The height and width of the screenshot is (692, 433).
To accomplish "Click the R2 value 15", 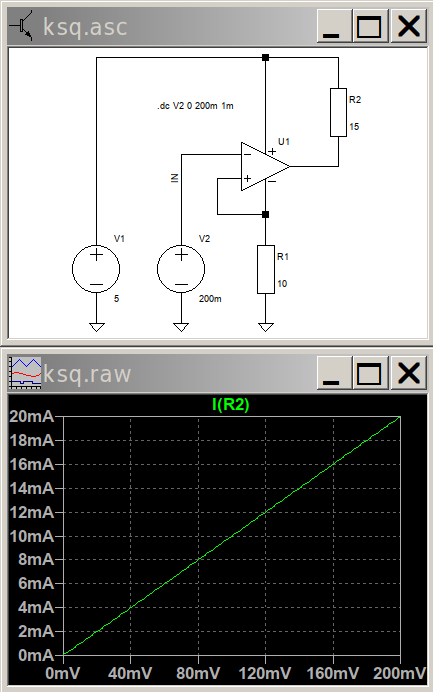I will coord(354,127).
